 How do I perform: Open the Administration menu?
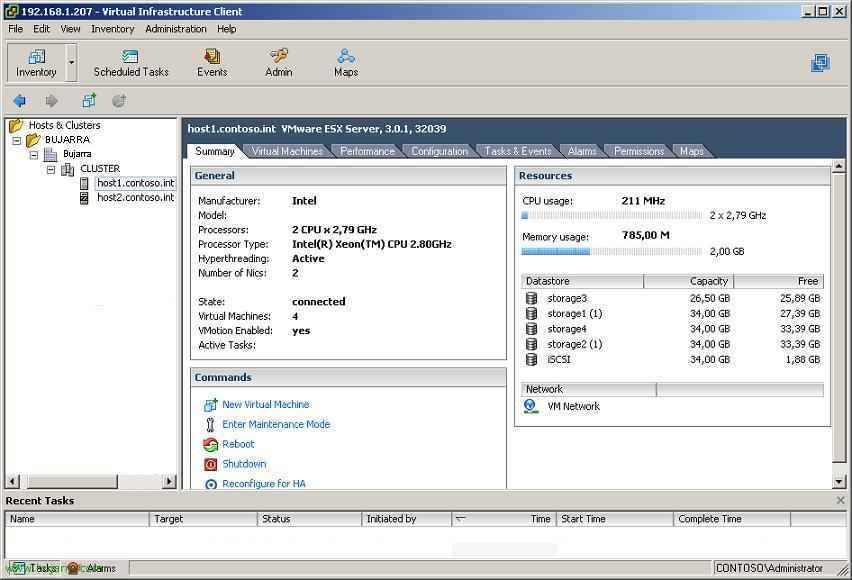176,29
